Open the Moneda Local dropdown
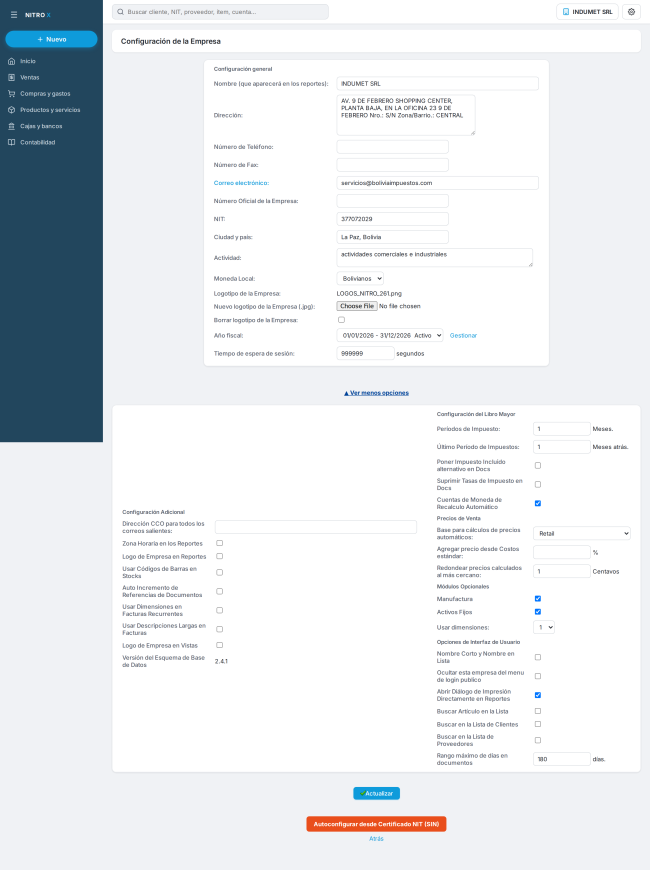 [x=360, y=279]
